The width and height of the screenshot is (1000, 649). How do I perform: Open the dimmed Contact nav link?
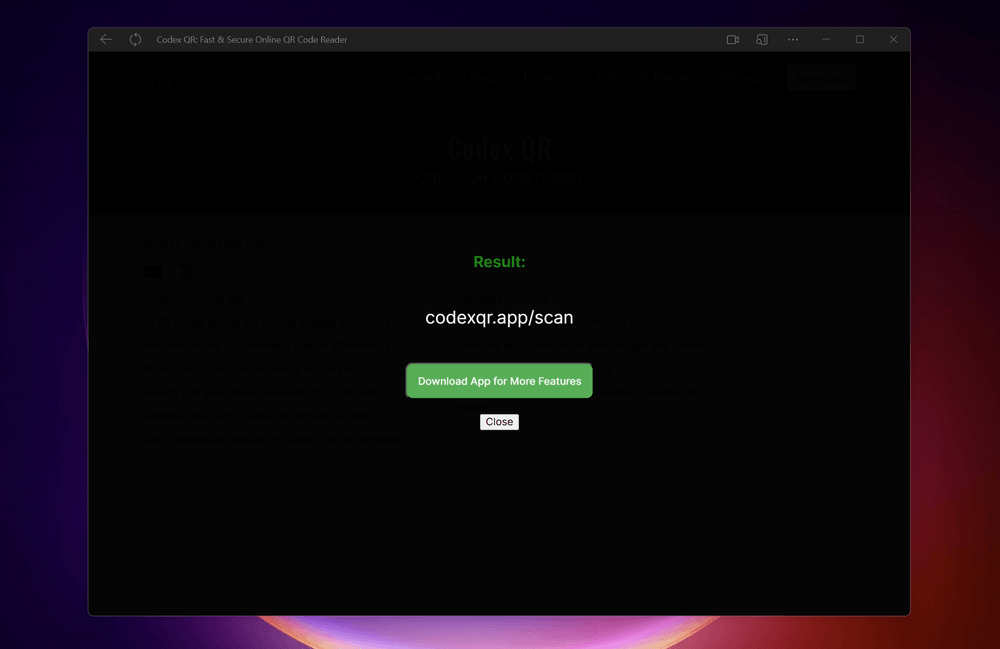(420, 77)
